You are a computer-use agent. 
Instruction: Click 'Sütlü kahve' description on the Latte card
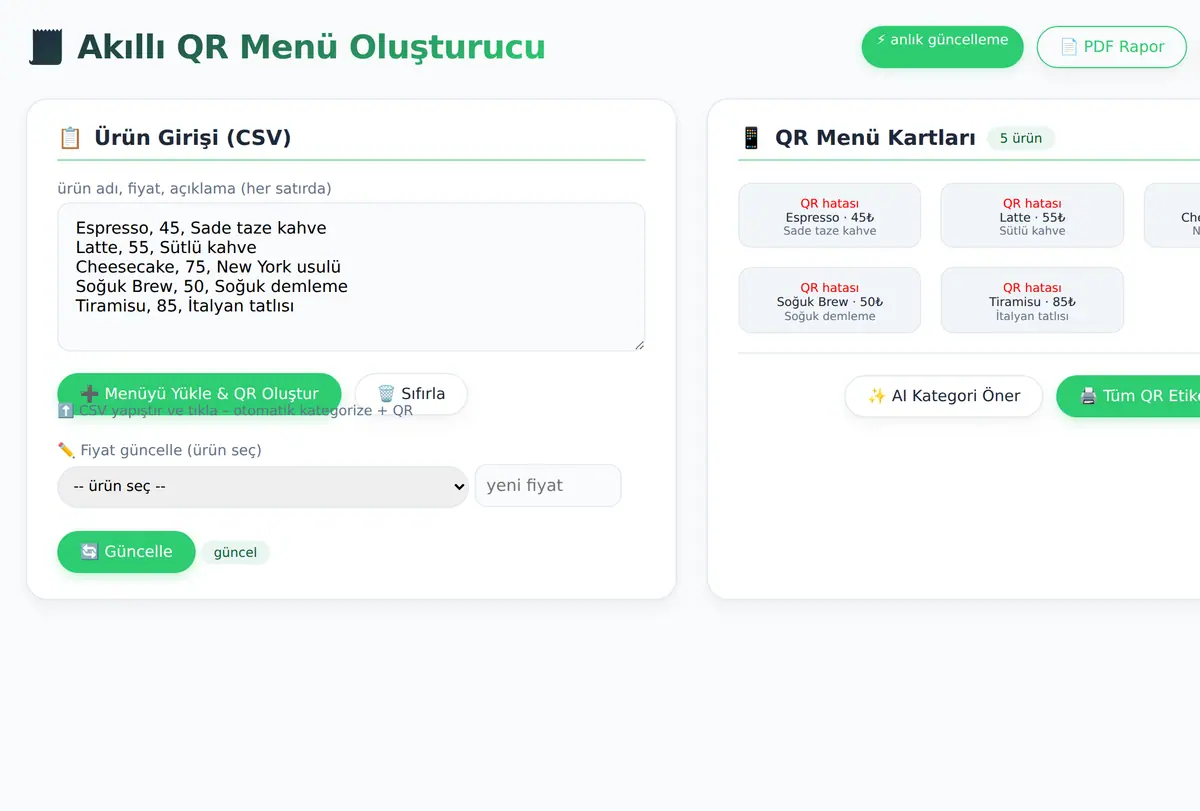coord(1032,231)
